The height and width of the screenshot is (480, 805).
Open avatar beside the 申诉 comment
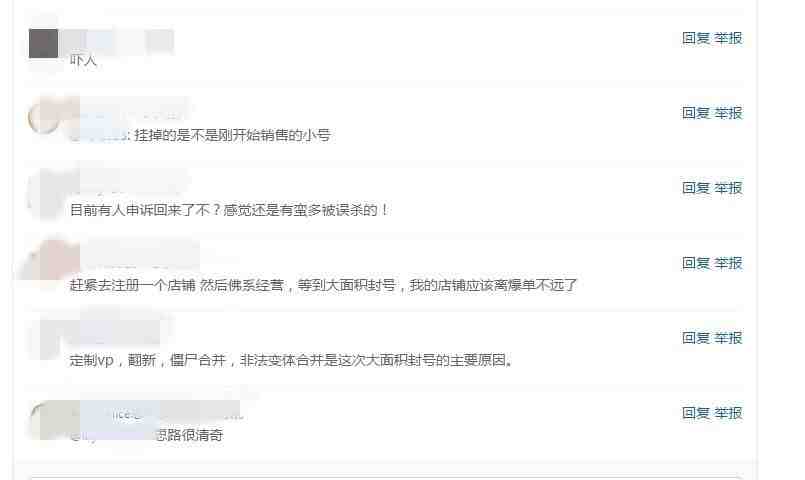click(x=44, y=193)
